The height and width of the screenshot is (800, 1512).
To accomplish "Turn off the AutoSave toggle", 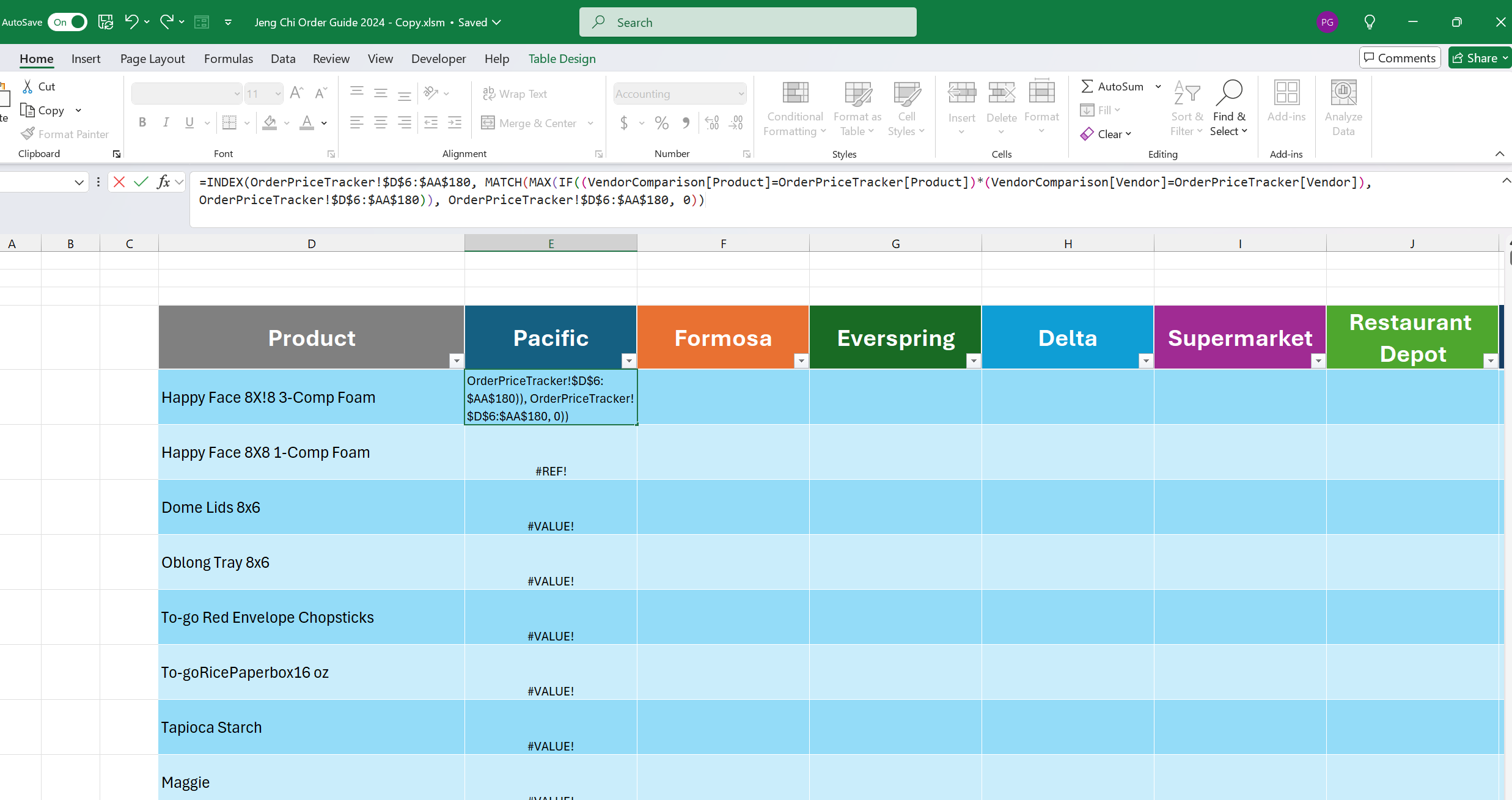I will point(67,21).
